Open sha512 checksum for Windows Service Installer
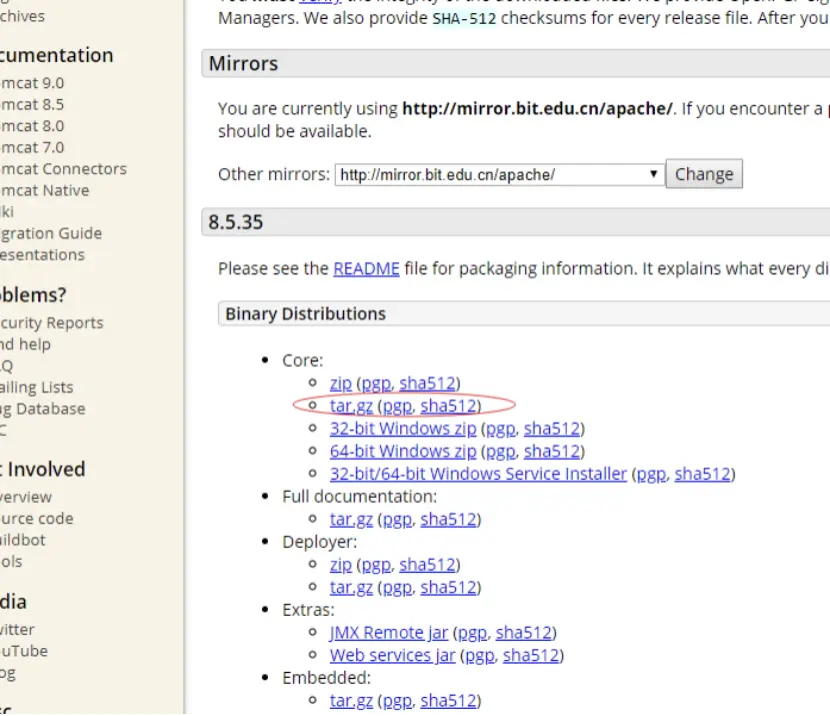This screenshot has width=830, height=716. pos(702,474)
